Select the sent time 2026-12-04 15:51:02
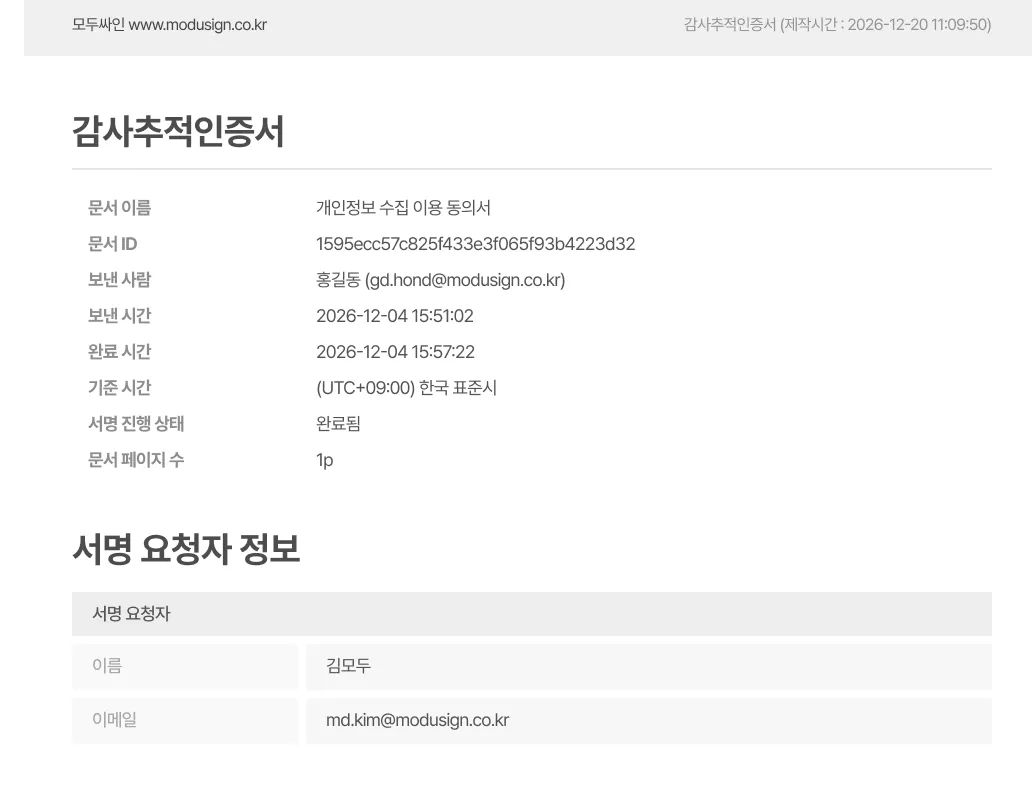The image size is (1032, 786). [x=393, y=315]
